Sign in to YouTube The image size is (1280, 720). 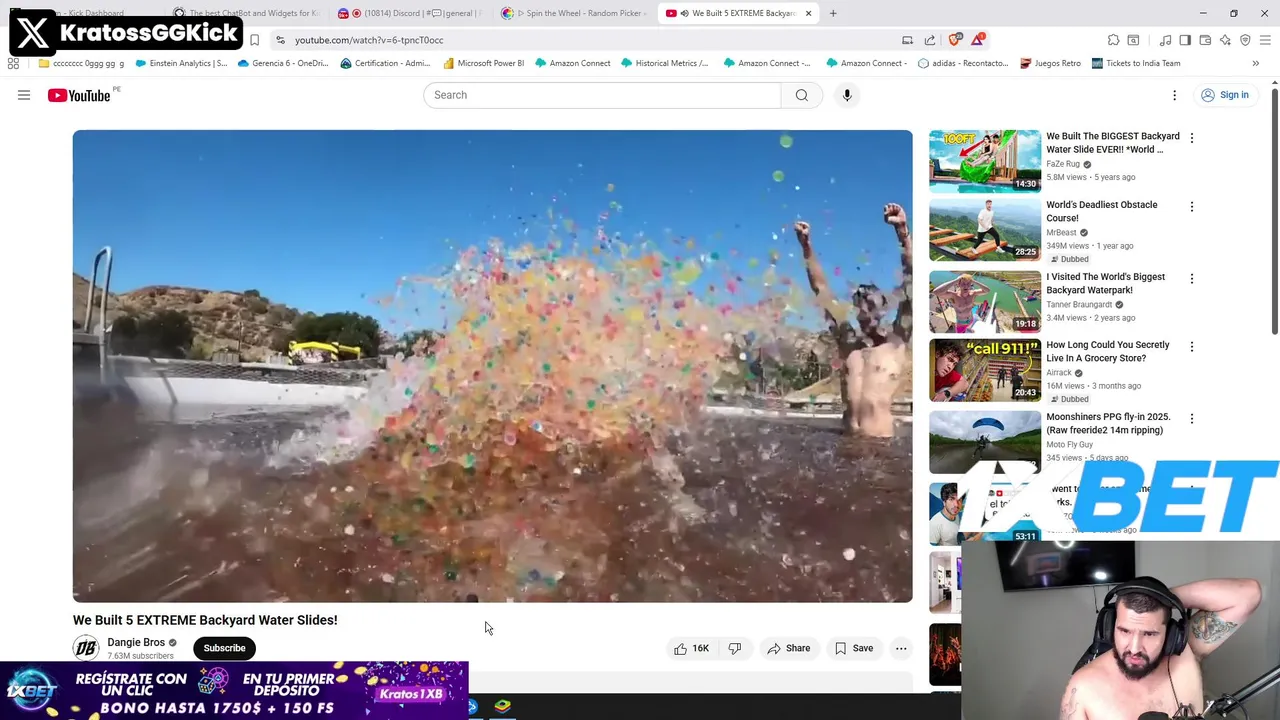click(x=1225, y=95)
